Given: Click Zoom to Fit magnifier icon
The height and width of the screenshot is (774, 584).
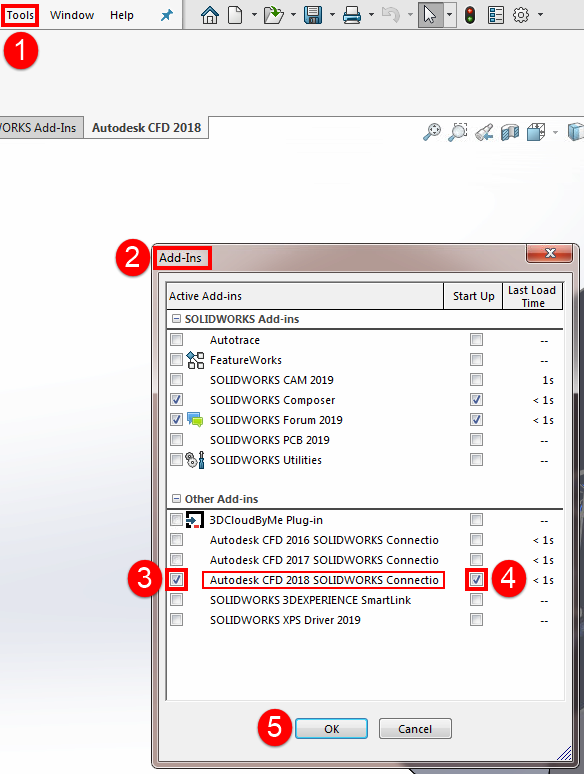Looking at the screenshot, I should 432,132.
